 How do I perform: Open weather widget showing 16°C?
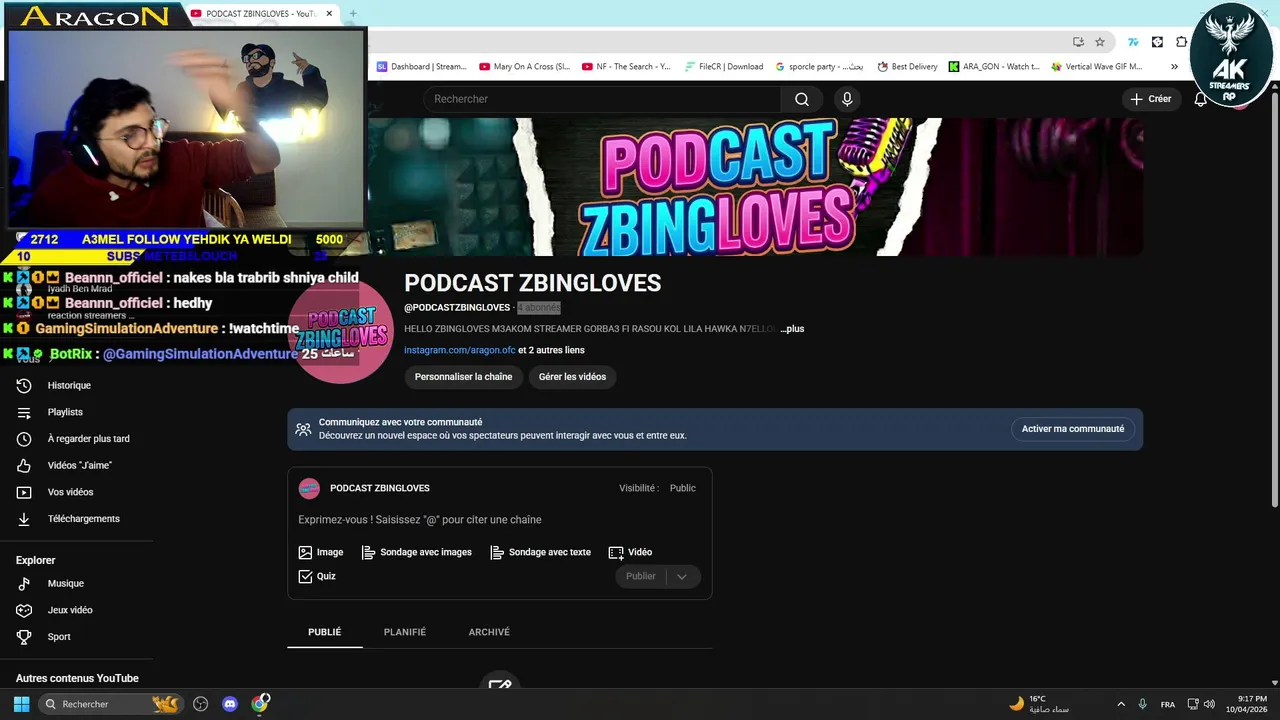[1039, 704]
